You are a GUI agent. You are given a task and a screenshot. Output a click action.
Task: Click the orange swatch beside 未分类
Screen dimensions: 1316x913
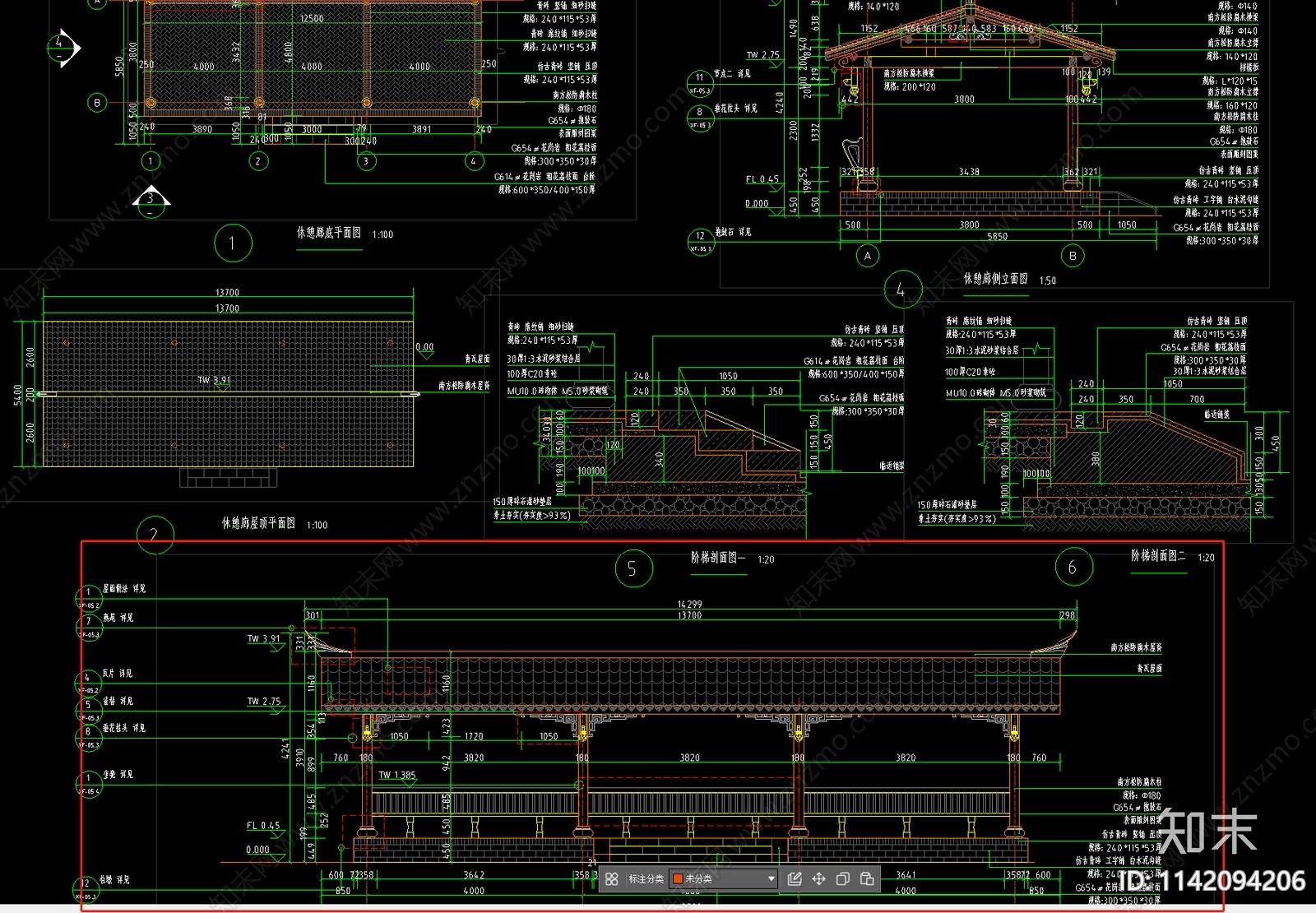tap(678, 879)
